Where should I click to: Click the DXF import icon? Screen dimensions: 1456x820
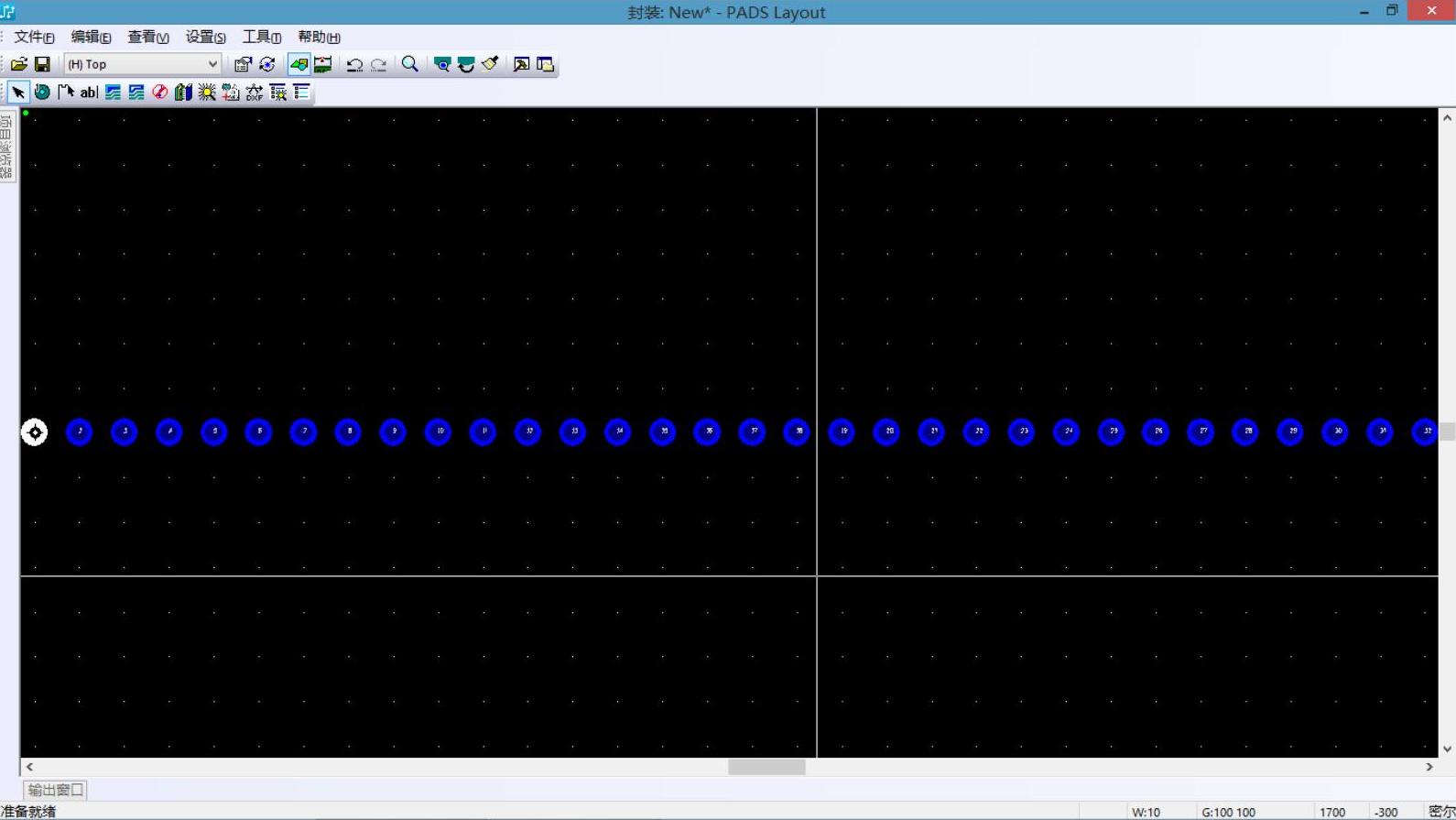pos(255,92)
